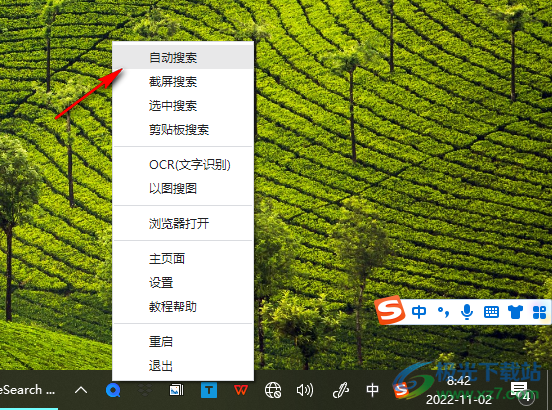This screenshot has width=552, height=410.
Task: Click the pen input tray icon
Action: pos(341,390)
